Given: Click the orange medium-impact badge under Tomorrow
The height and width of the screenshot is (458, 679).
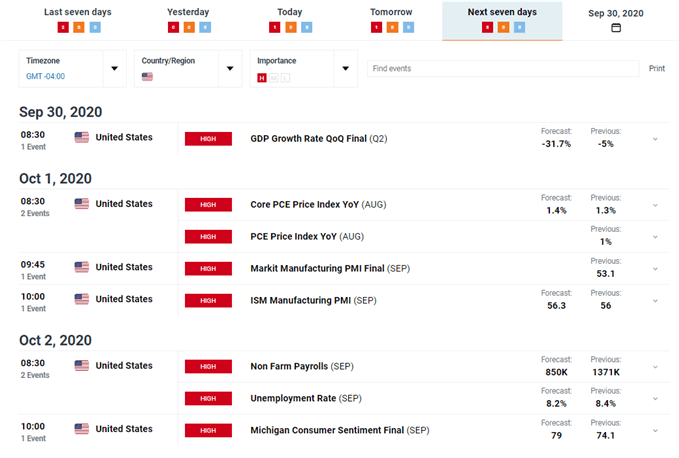Looking at the screenshot, I should coord(392,28).
